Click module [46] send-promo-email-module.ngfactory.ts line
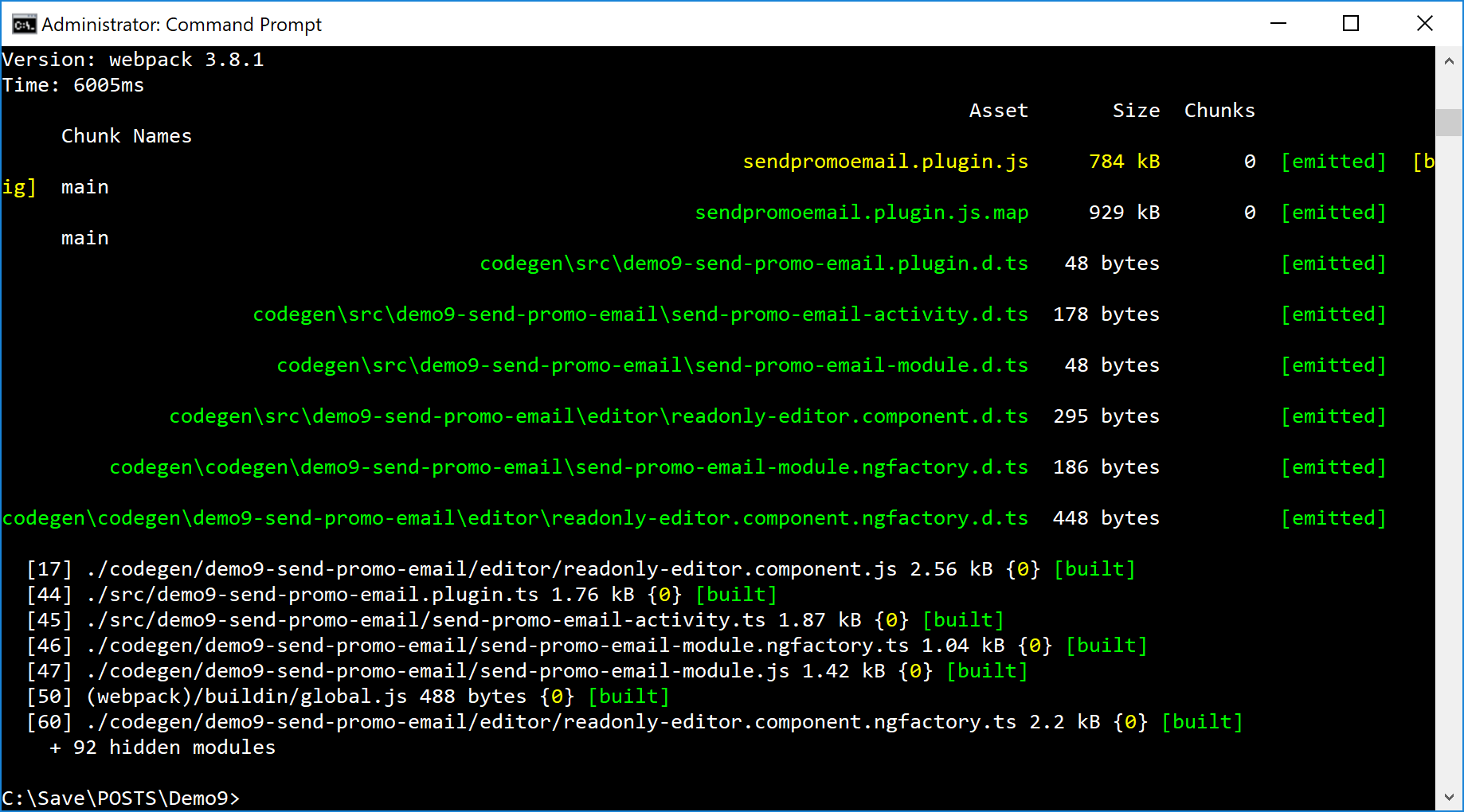The width and height of the screenshot is (1464, 812). 587,646
